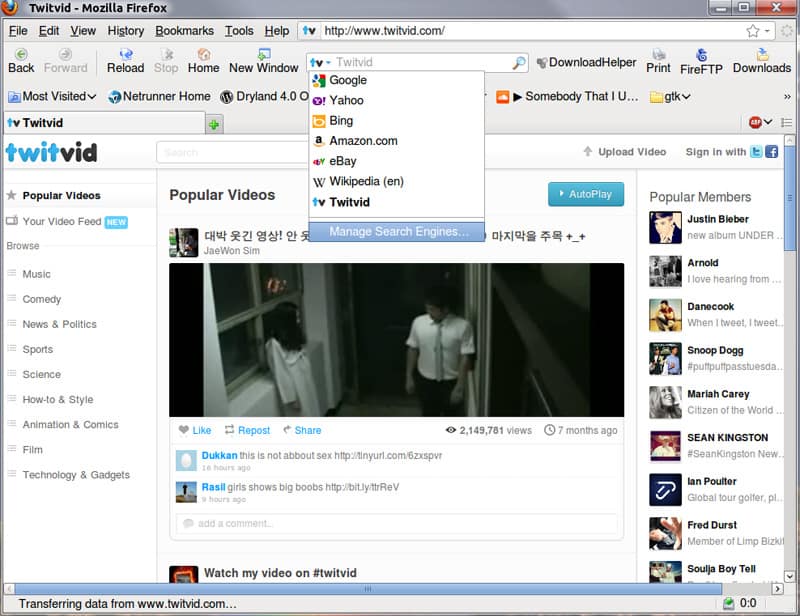The height and width of the screenshot is (616, 800).
Task: Click Snoop Dogg's avatar thumbnail
Action: pyautogui.click(x=665, y=359)
